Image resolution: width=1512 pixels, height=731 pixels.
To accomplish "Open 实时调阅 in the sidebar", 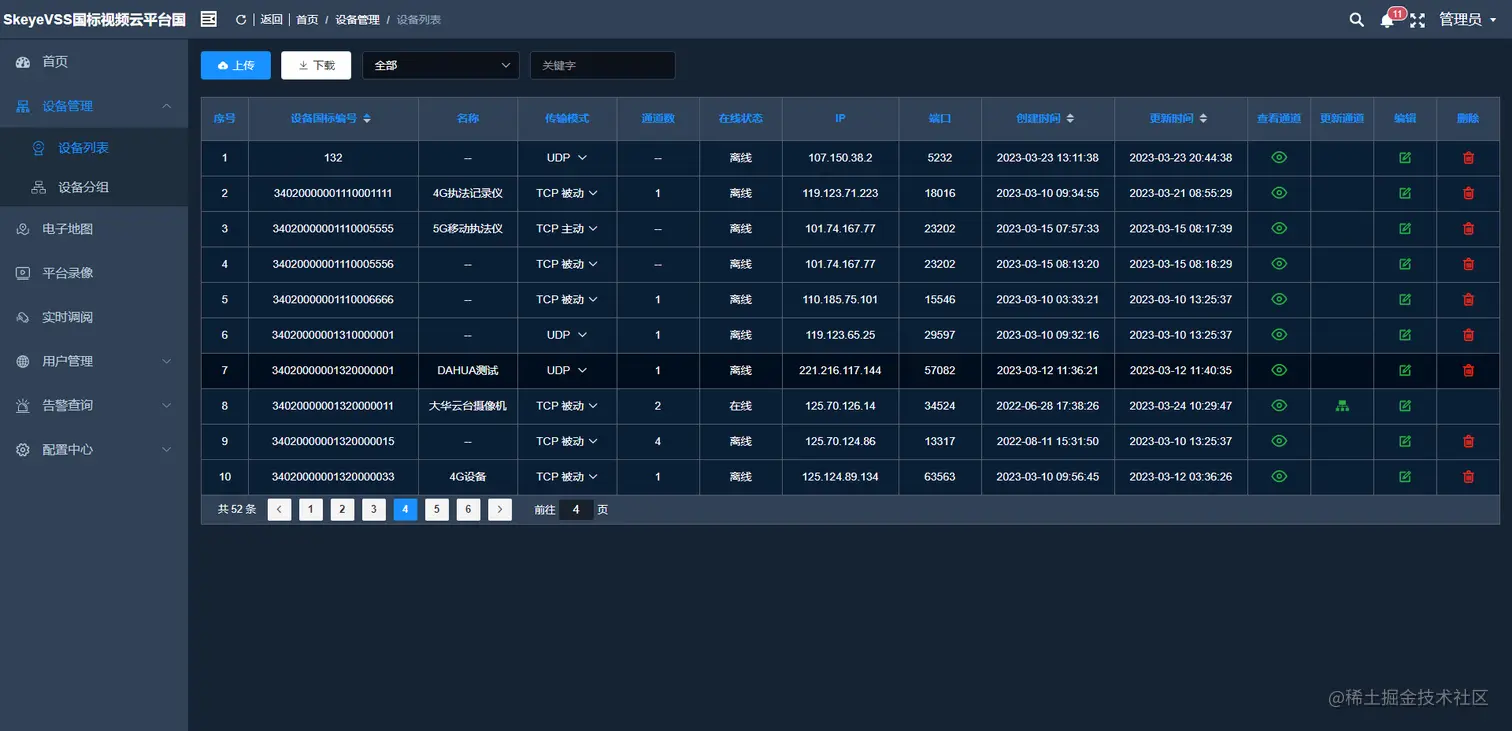I will point(94,317).
